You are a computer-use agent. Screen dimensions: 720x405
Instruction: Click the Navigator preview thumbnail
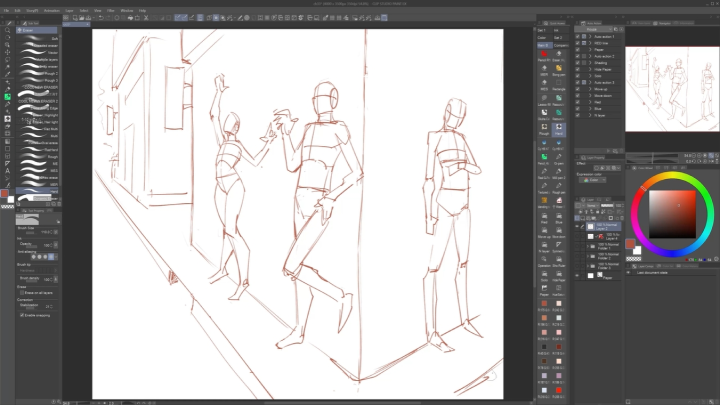tap(672, 89)
